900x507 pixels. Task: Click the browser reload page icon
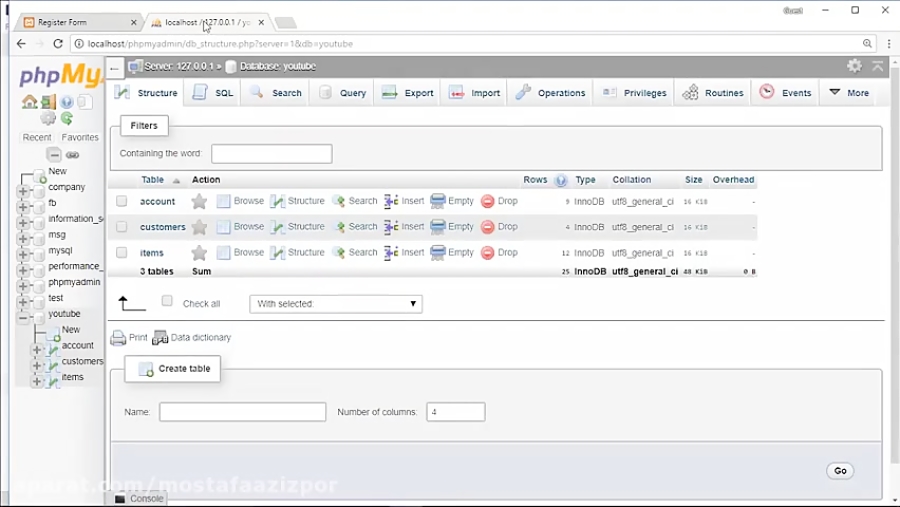(x=58, y=44)
